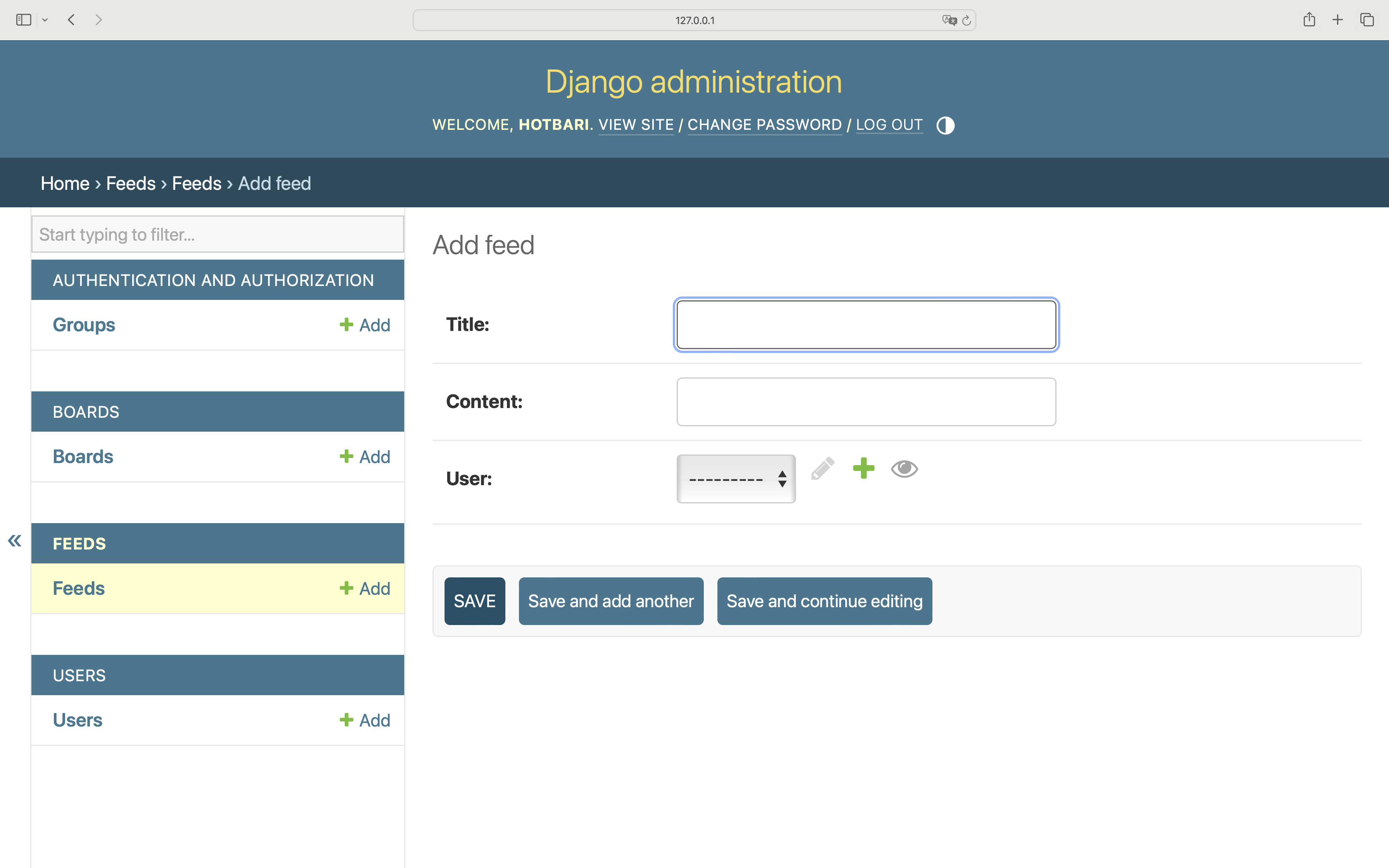Click the Content: field label
Screen dimensions: 1389x868
click(x=484, y=401)
